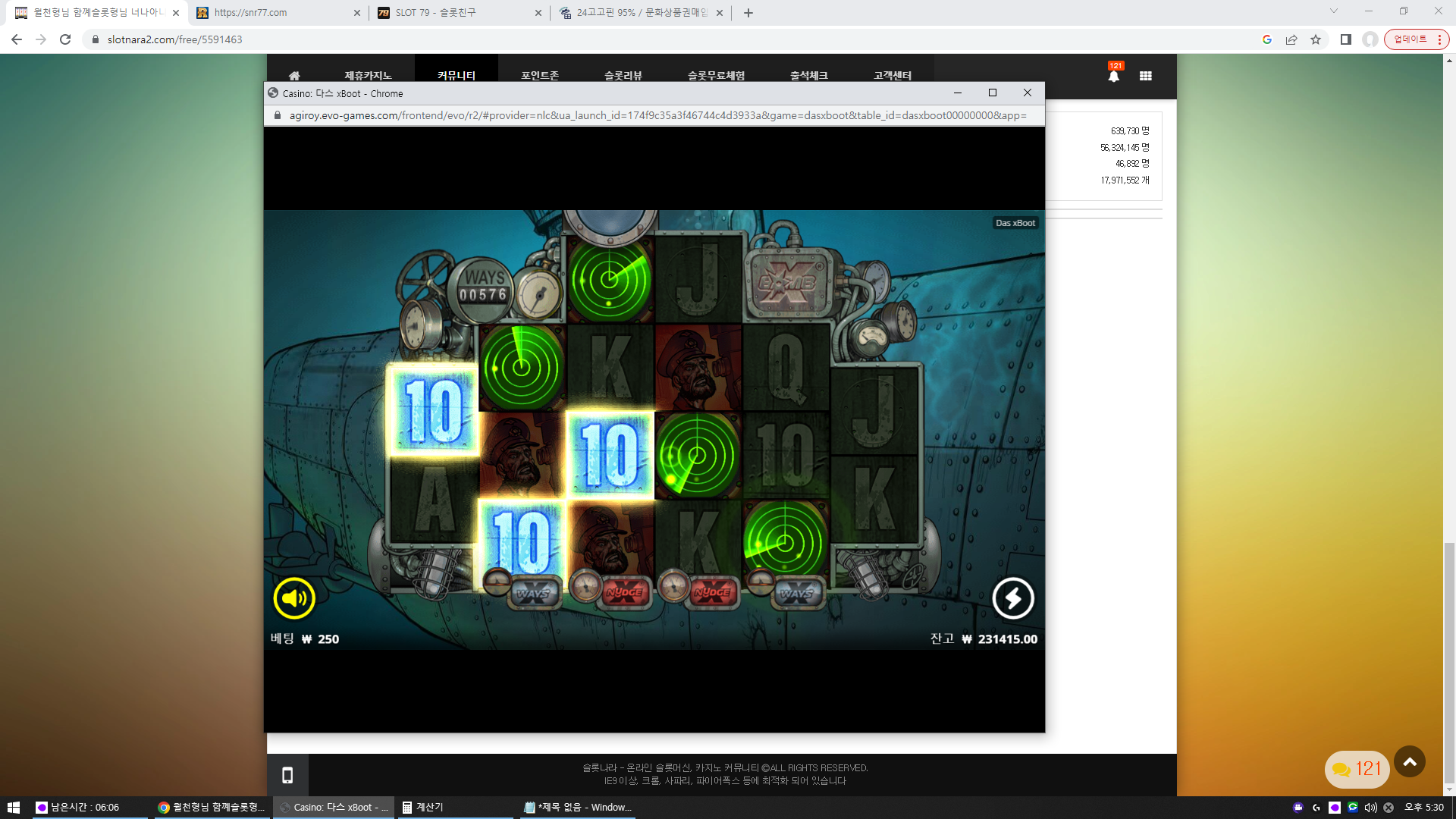Click the 업데이트 update button
Viewport: 1456px width, 819px height.
[1410, 39]
